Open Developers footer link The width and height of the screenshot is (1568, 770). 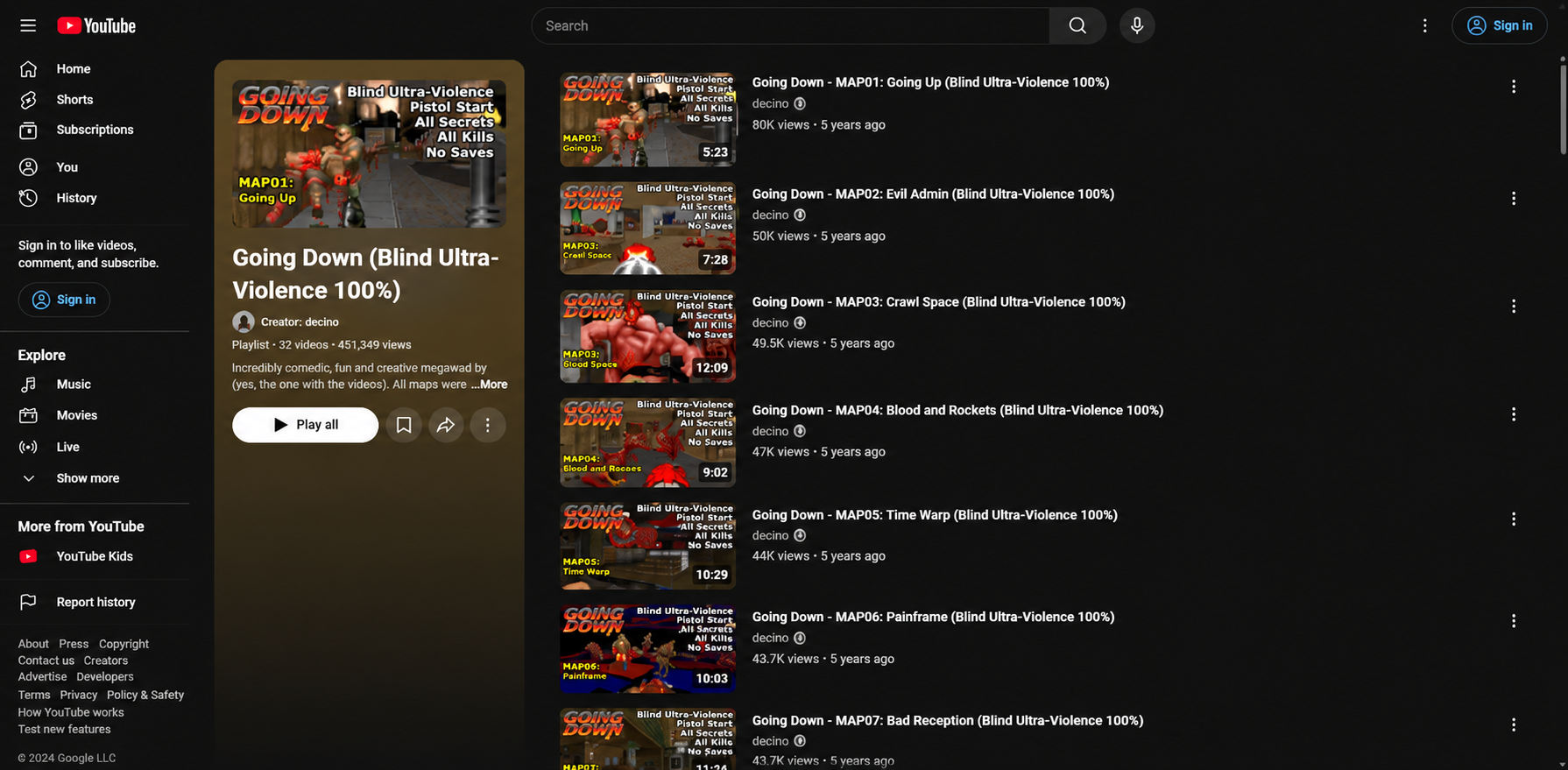(105, 676)
